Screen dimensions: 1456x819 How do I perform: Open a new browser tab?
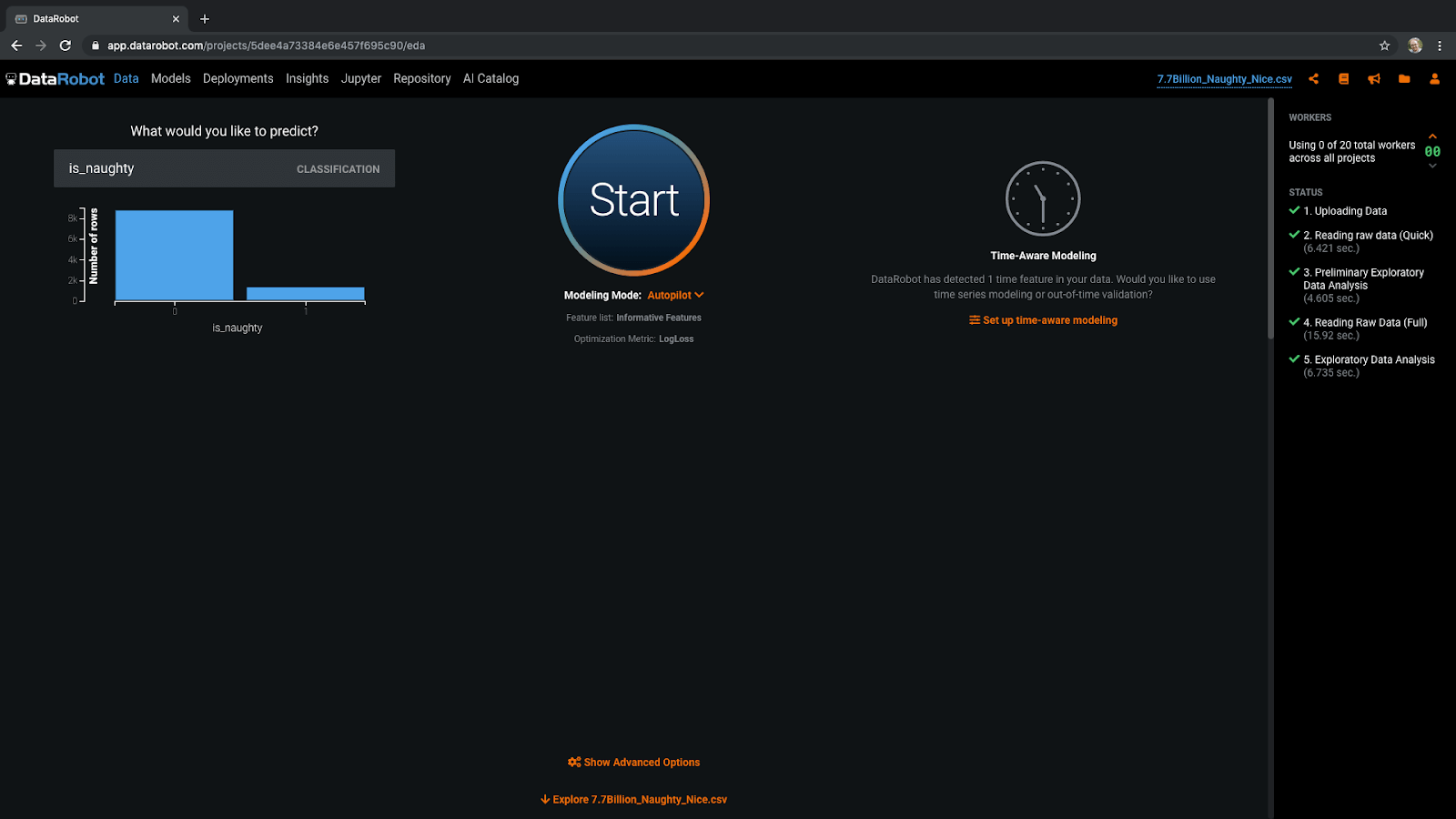point(205,18)
